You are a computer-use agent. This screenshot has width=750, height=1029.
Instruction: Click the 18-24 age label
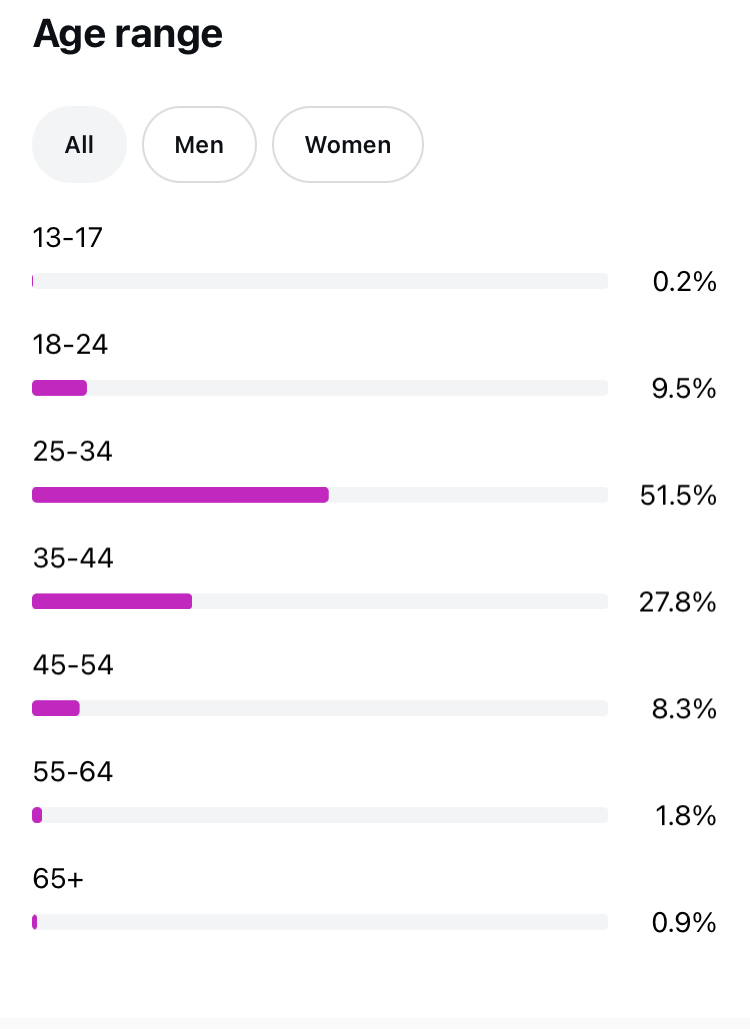coord(70,345)
